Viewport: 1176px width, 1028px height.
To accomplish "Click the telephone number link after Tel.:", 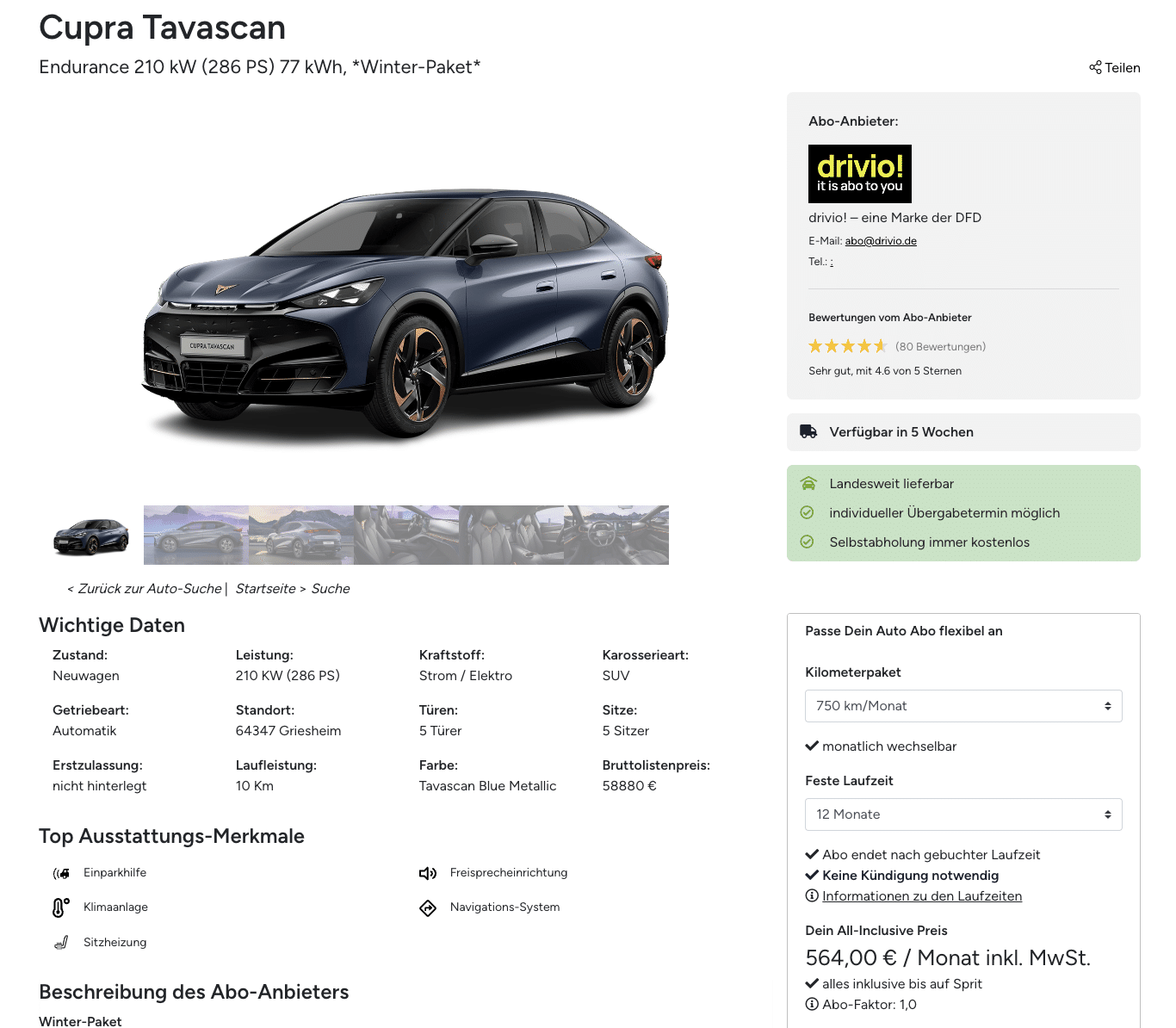I will point(832,262).
